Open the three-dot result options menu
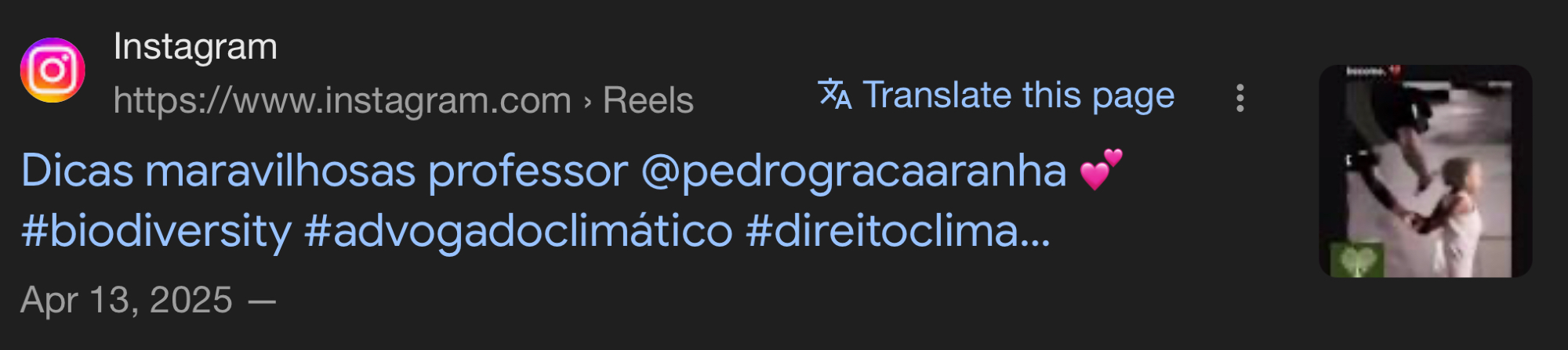Screen dimensions: 1568x350 coord(1240,98)
